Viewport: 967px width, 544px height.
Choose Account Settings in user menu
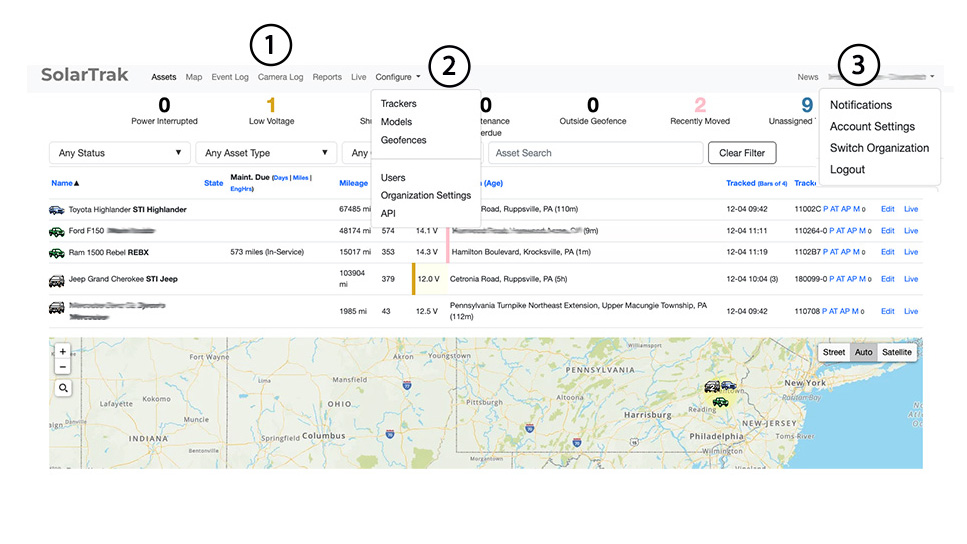tap(872, 127)
